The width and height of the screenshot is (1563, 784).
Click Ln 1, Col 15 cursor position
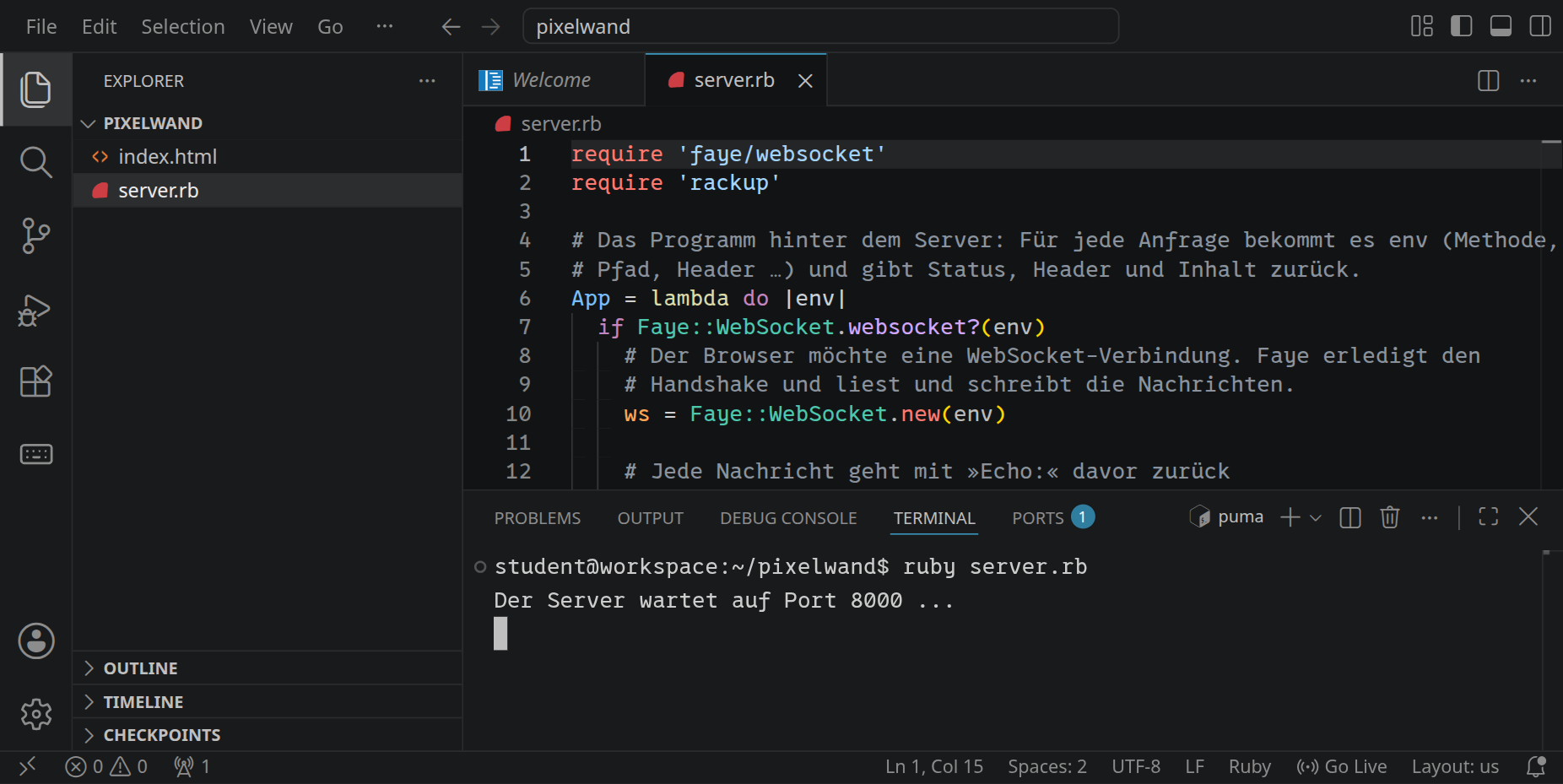click(x=934, y=766)
